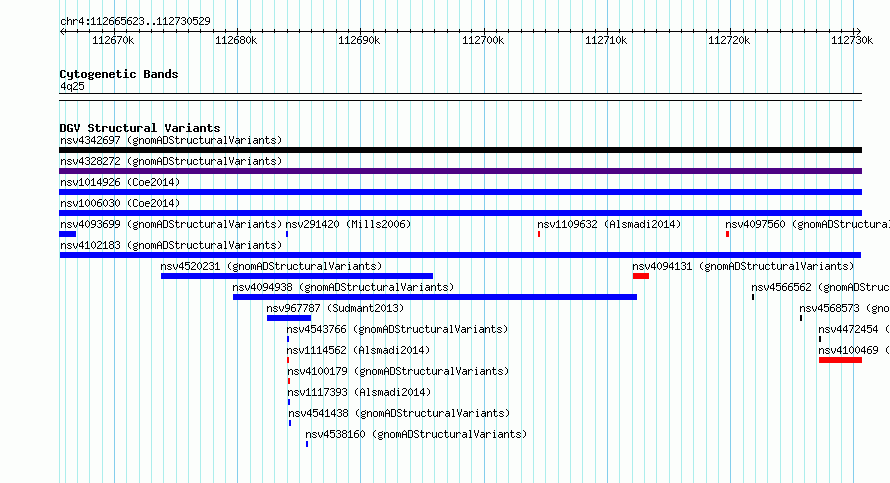890x483 pixels.
Task: Click the blue nsv4520231 variant bar
Action: click(297, 276)
